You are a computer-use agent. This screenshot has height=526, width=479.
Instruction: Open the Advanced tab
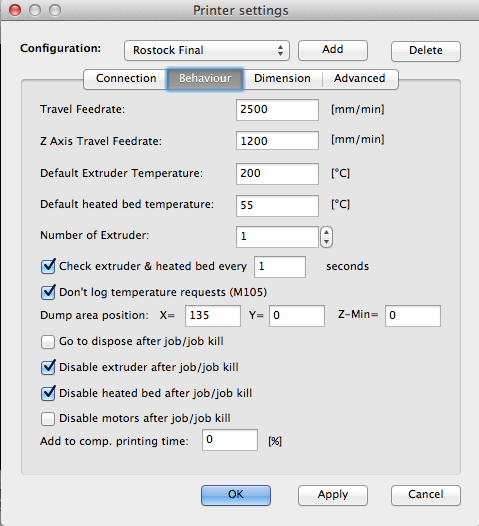tap(360, 78)
